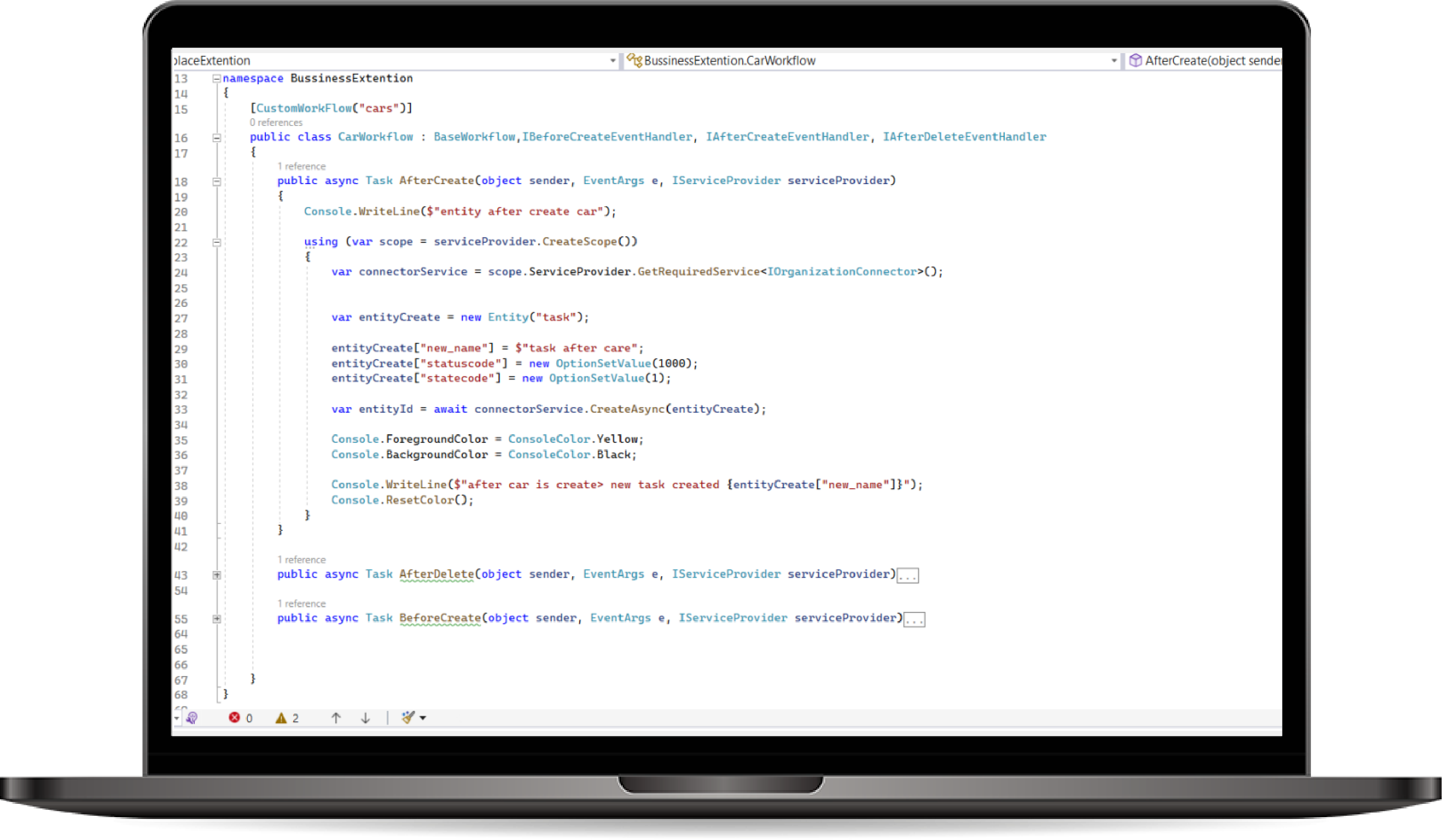Expand the collapsed BeforeCreate method

coord(216,618)
